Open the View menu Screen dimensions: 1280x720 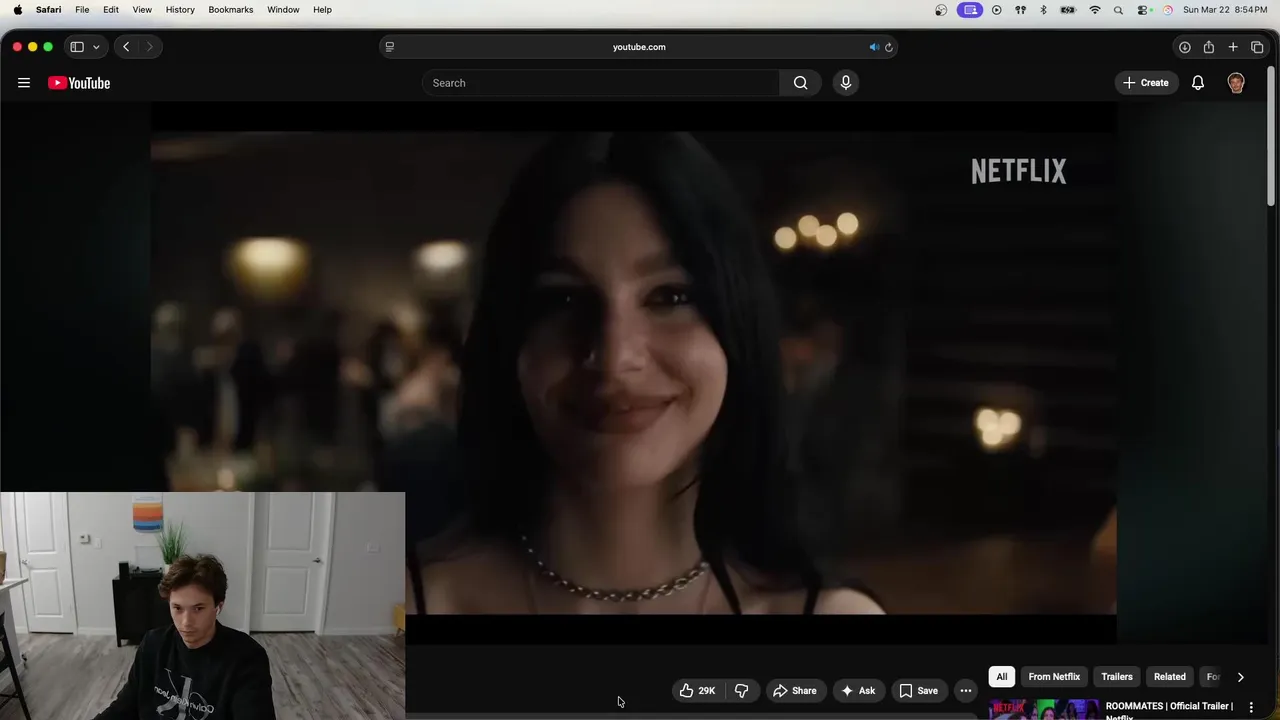click(142, 10)
